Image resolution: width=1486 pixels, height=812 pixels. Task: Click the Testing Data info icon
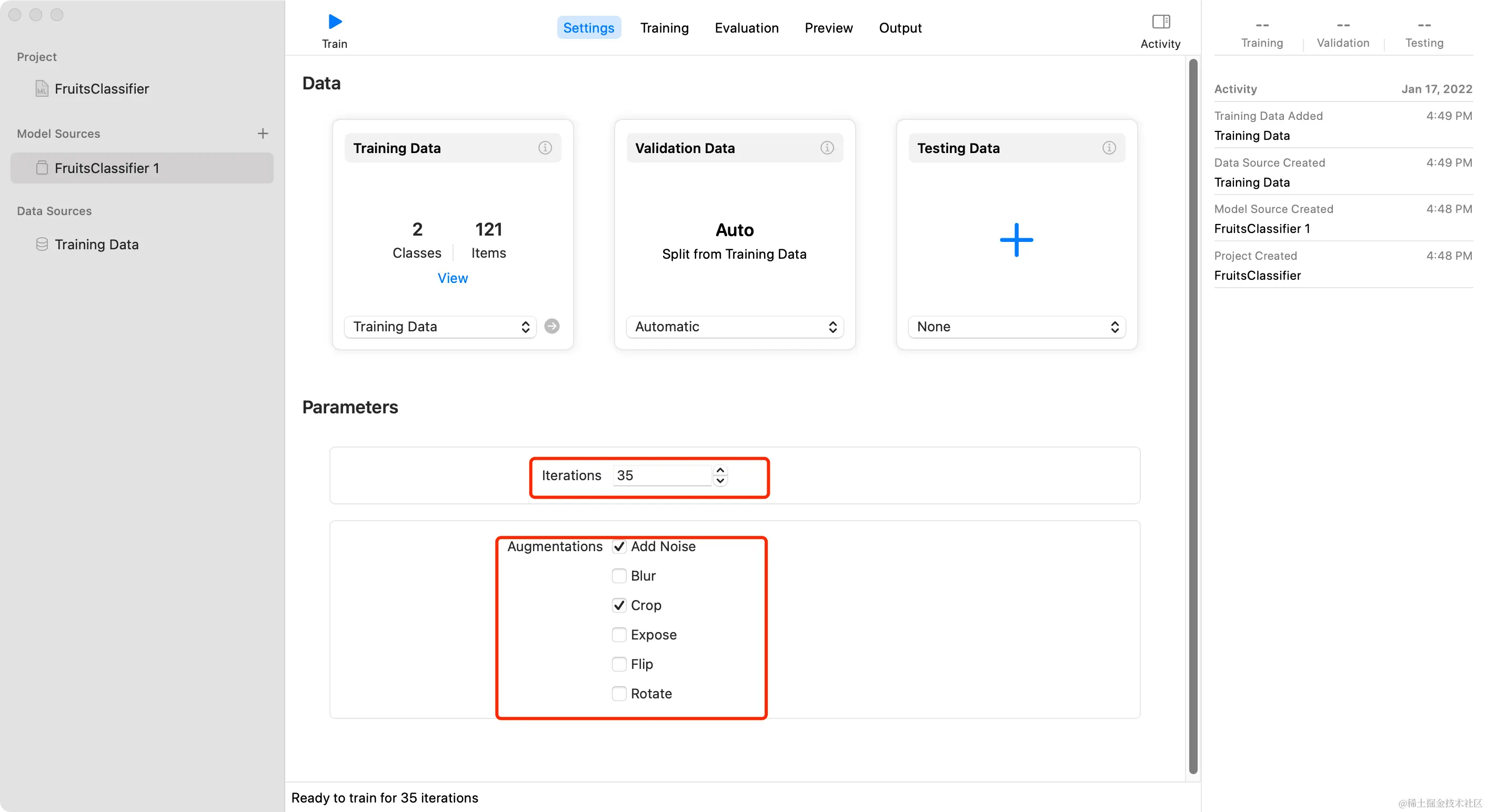coord(1109,148)
